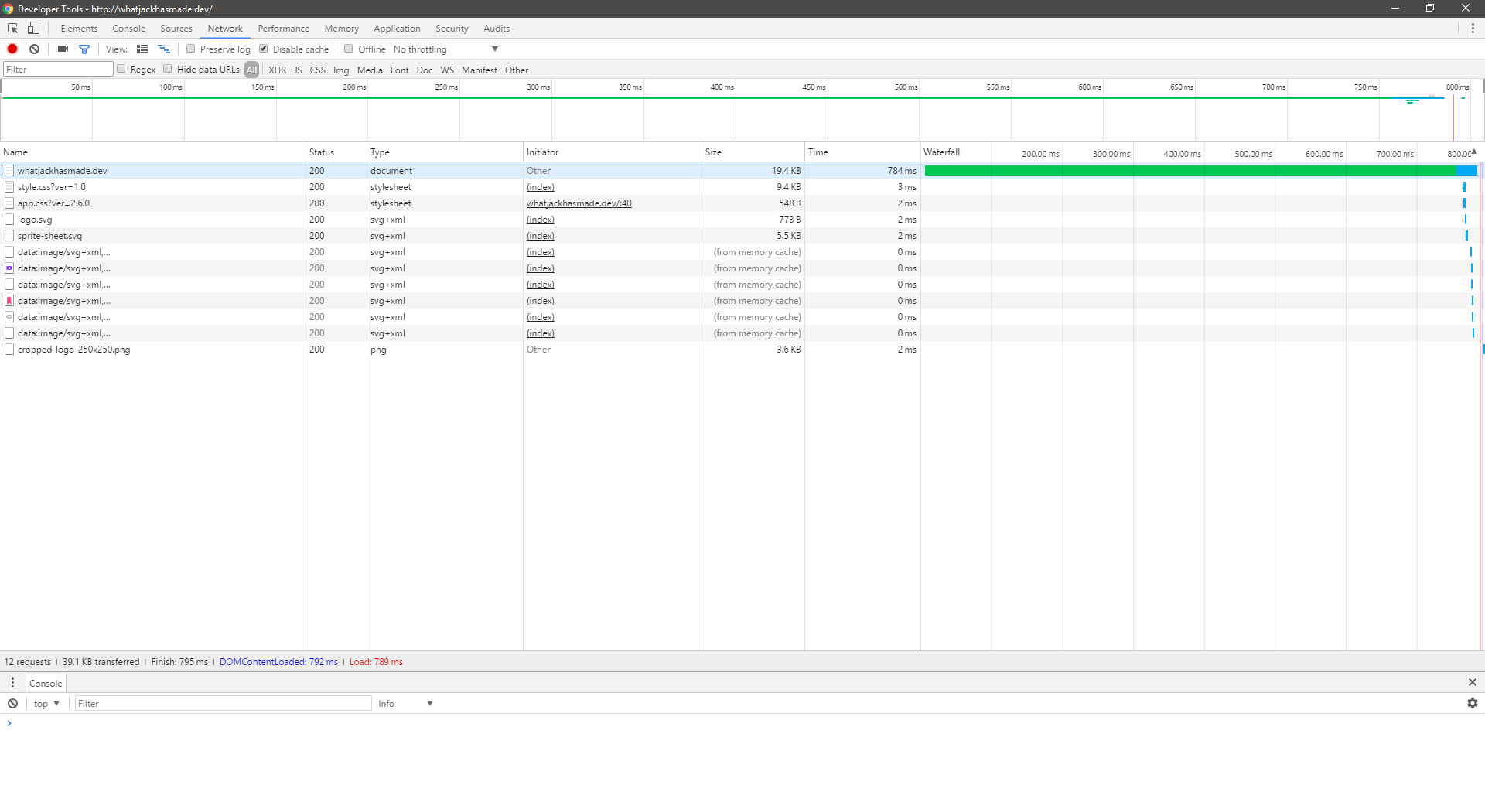Stop recording network log
This screenshot has height=812, width=1485.
pos(12,49)
